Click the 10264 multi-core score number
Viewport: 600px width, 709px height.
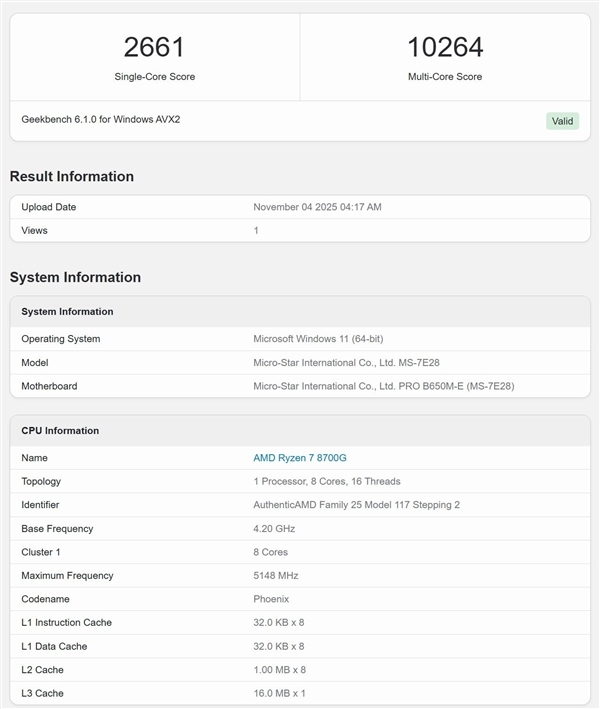pyautogui.click(x=445, y=47)
